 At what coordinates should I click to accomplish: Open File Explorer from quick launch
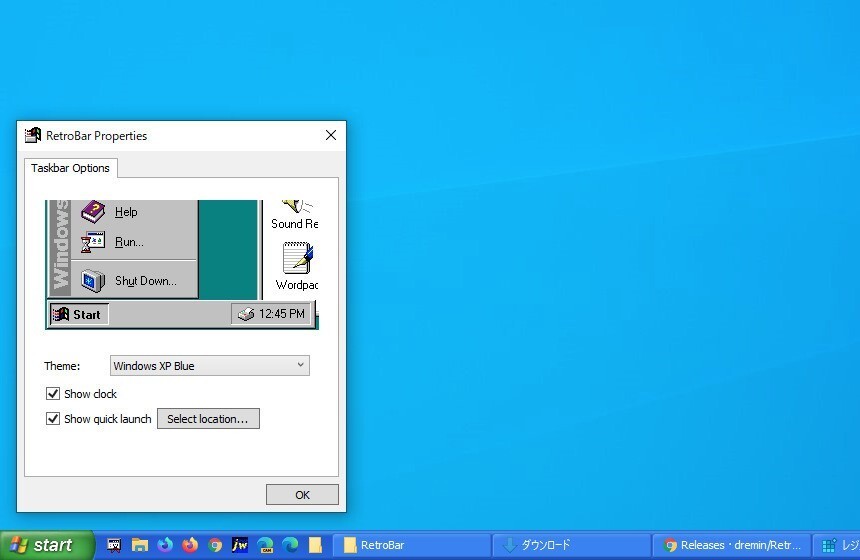[140, 545]
